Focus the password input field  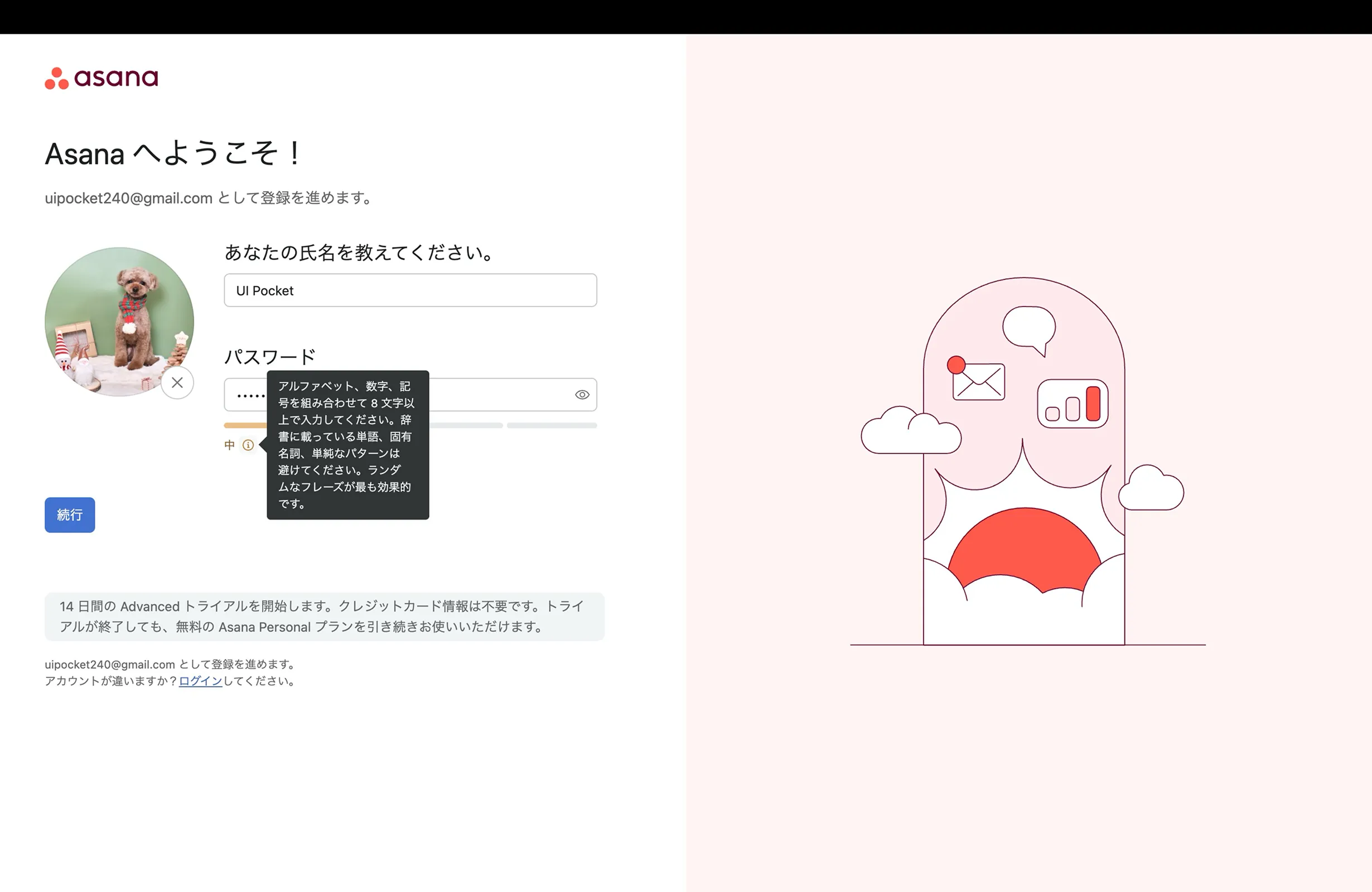point(410,395)
